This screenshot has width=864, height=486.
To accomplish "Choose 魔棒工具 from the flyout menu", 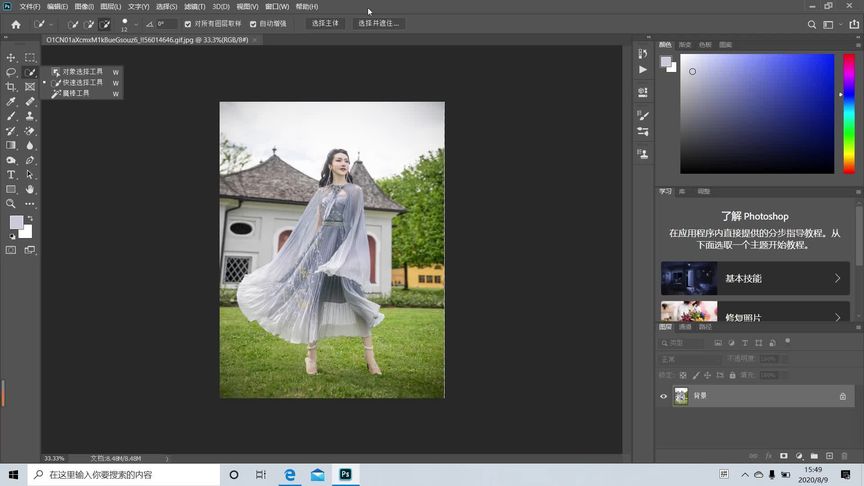I will point(76,93).
